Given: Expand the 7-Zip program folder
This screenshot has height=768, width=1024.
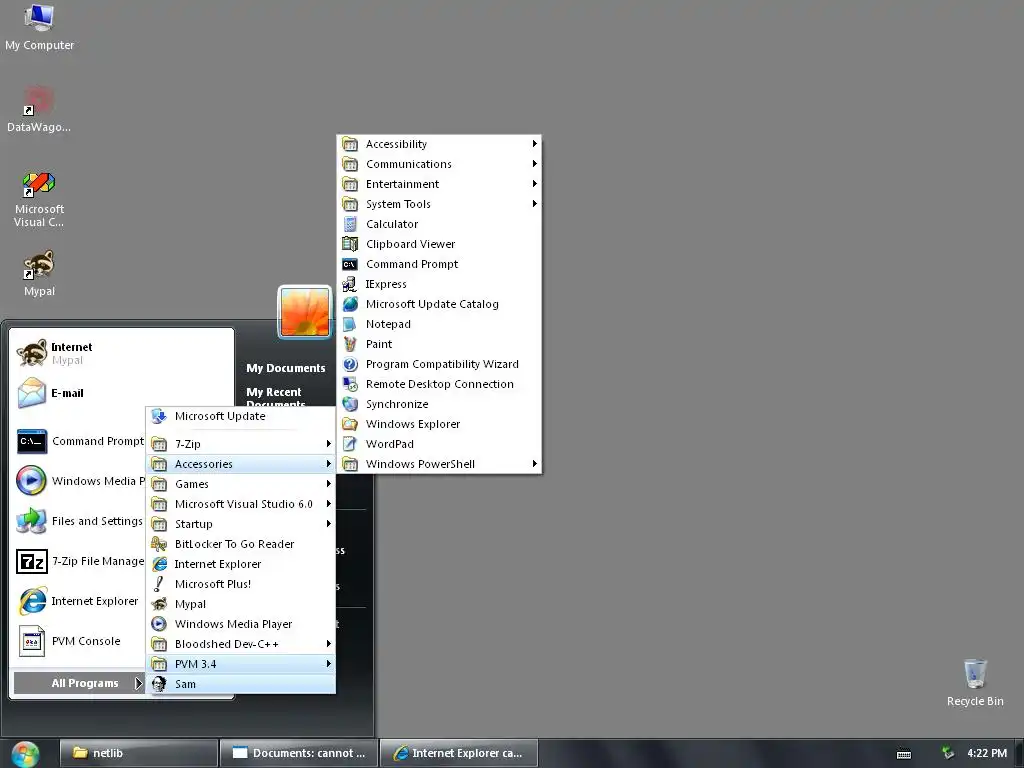Looking at the screenshot, I should point(241,444).
